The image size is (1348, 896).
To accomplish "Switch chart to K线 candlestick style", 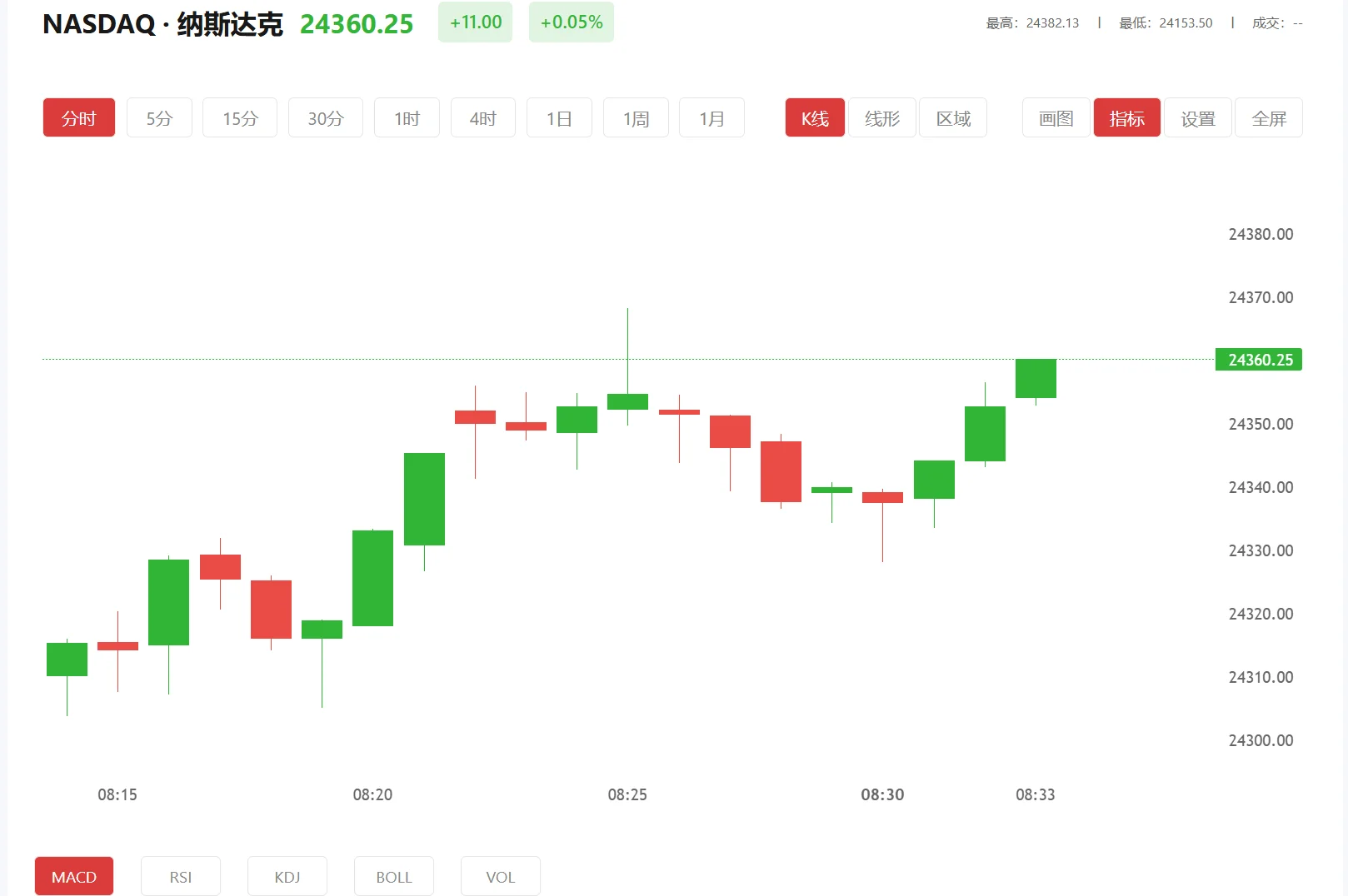I will 814,117.
